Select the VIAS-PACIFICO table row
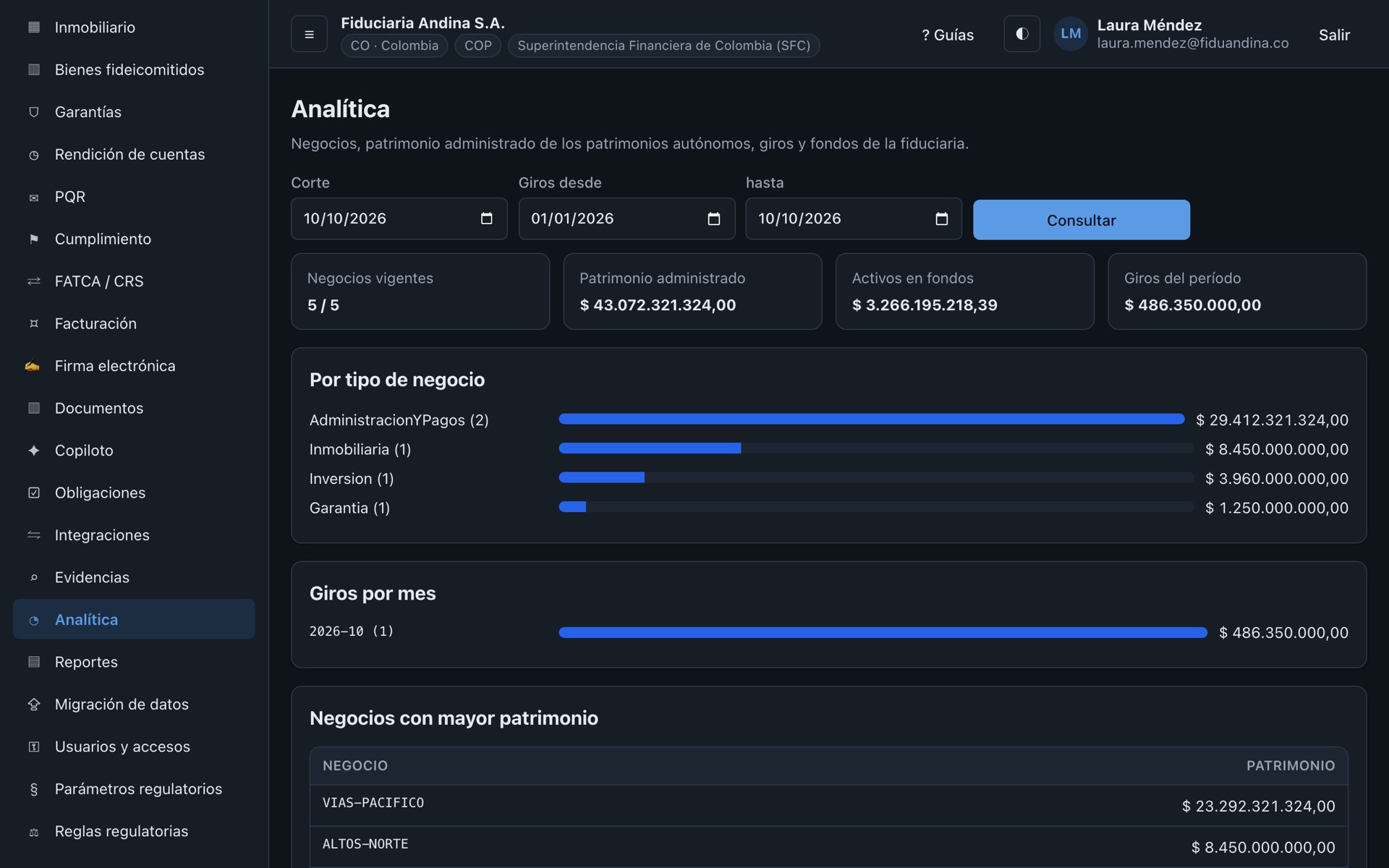The height and width of the screenshot is (868, 1389). (x=828, y=806)
